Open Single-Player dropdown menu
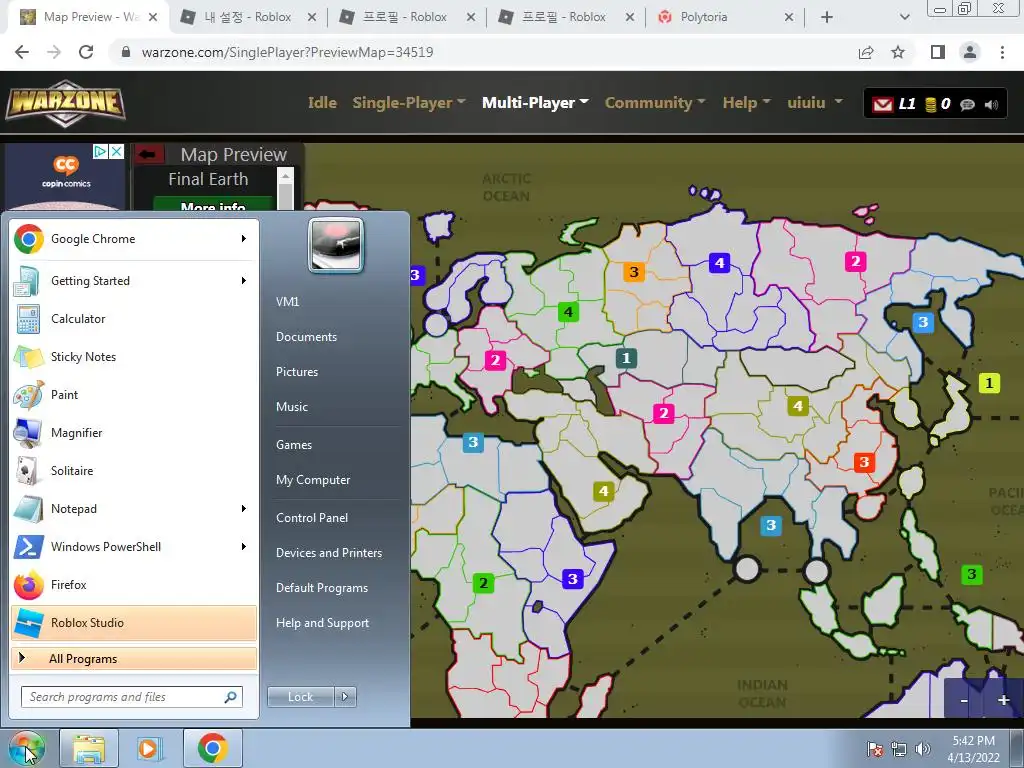The width and height of the screenshot is (1024, 768). click(409, 103)
